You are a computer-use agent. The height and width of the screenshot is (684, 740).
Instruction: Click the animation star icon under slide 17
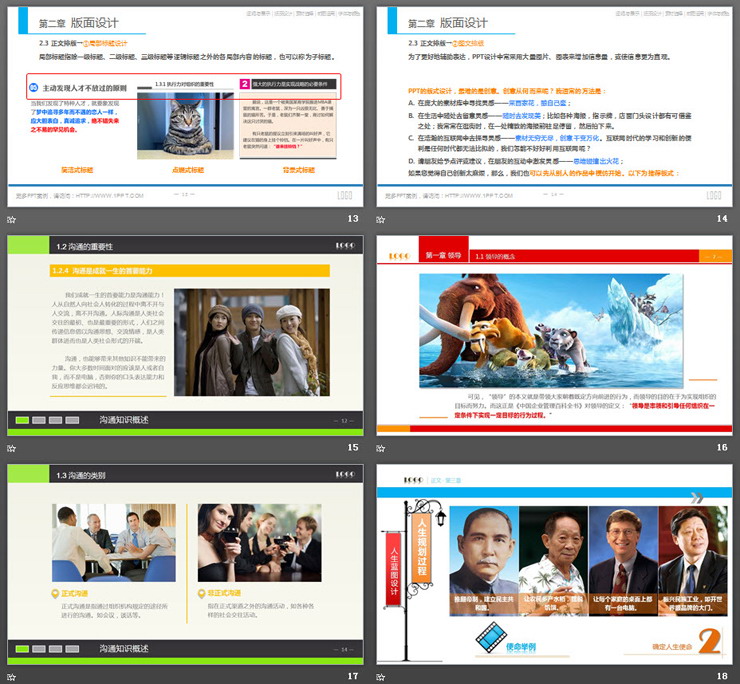pos(12,677)
